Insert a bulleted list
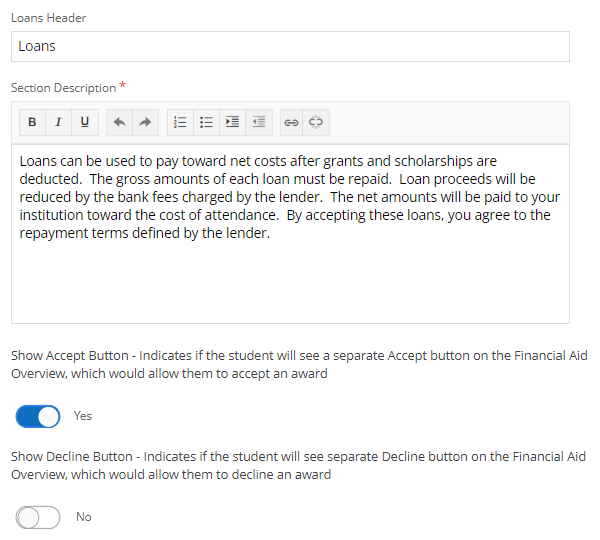 point(206,122)
